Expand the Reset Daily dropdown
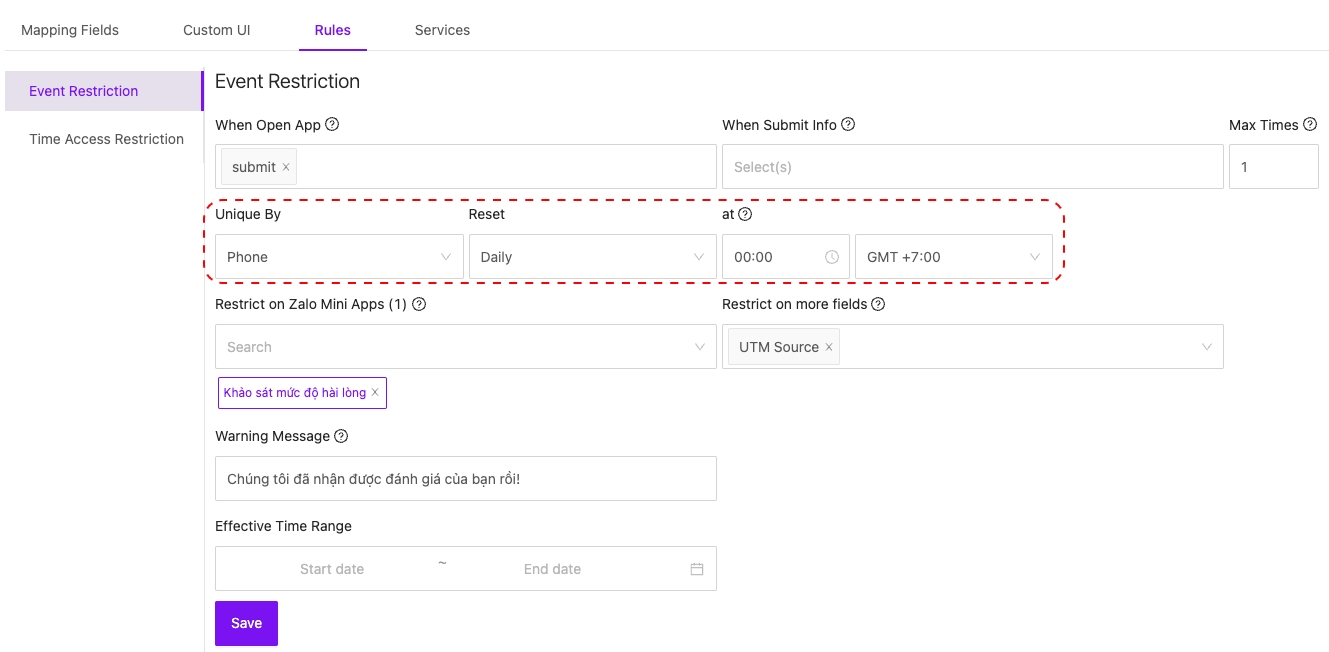1329x652 pixels. [592, 257]
